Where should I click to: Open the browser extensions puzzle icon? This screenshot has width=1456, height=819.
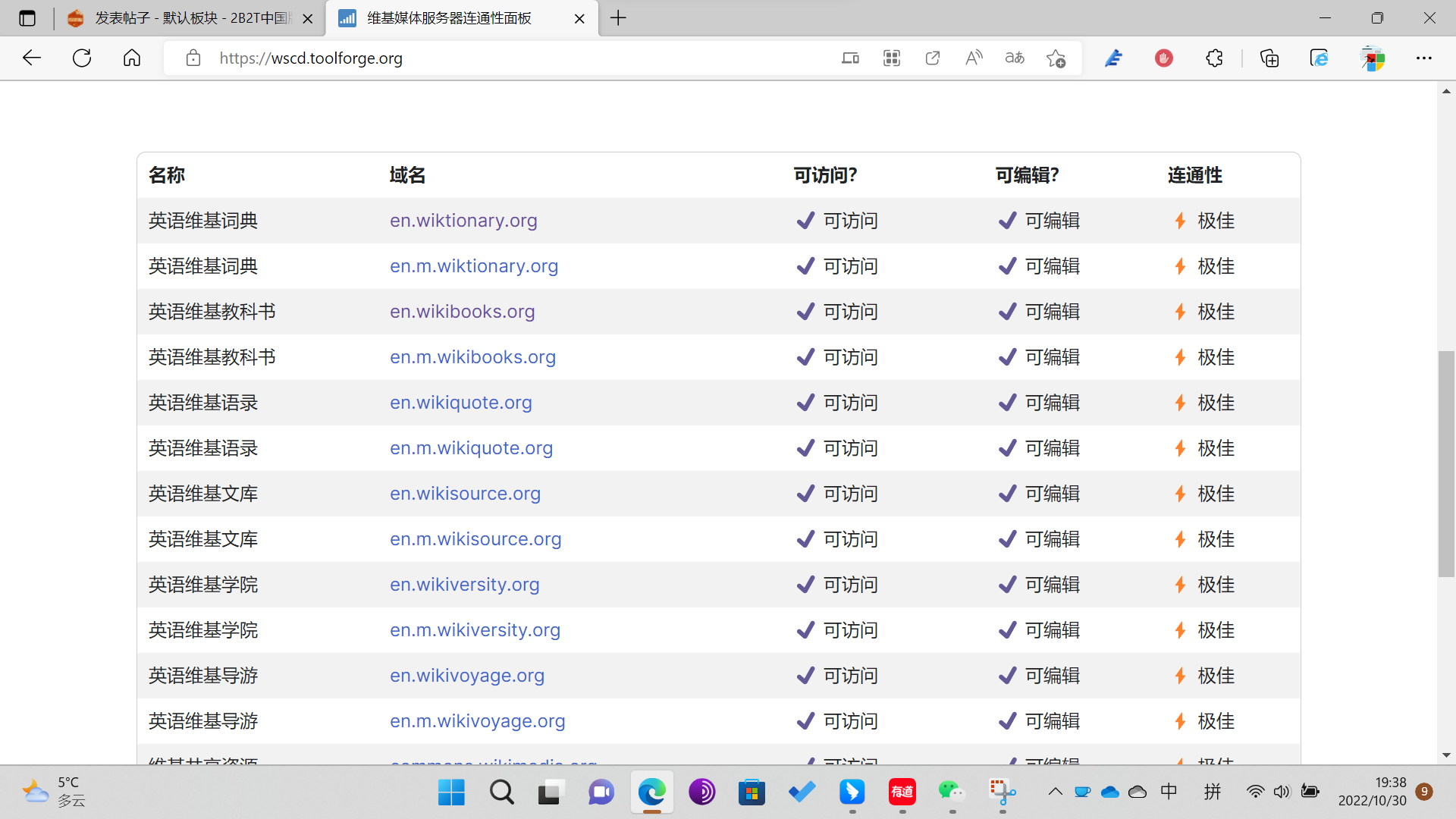(x=1214, y=58)
